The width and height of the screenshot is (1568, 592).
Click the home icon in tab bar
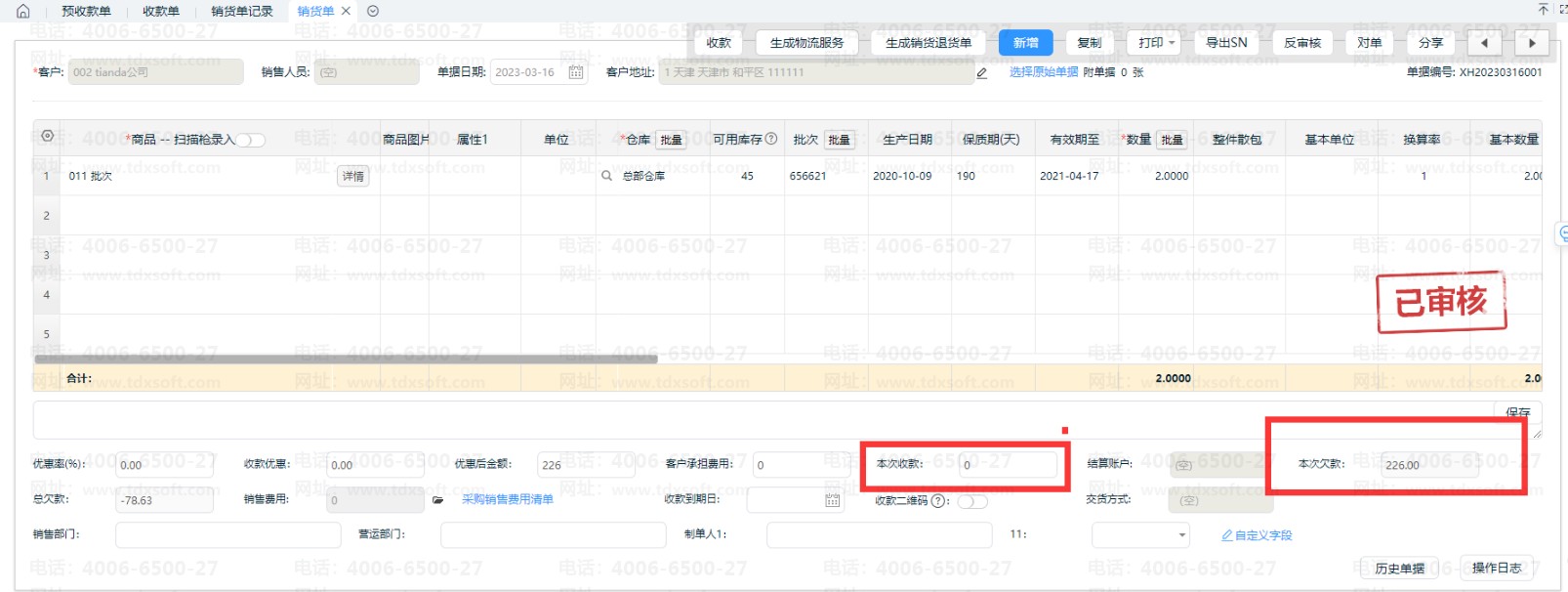[x=23, y=11]
